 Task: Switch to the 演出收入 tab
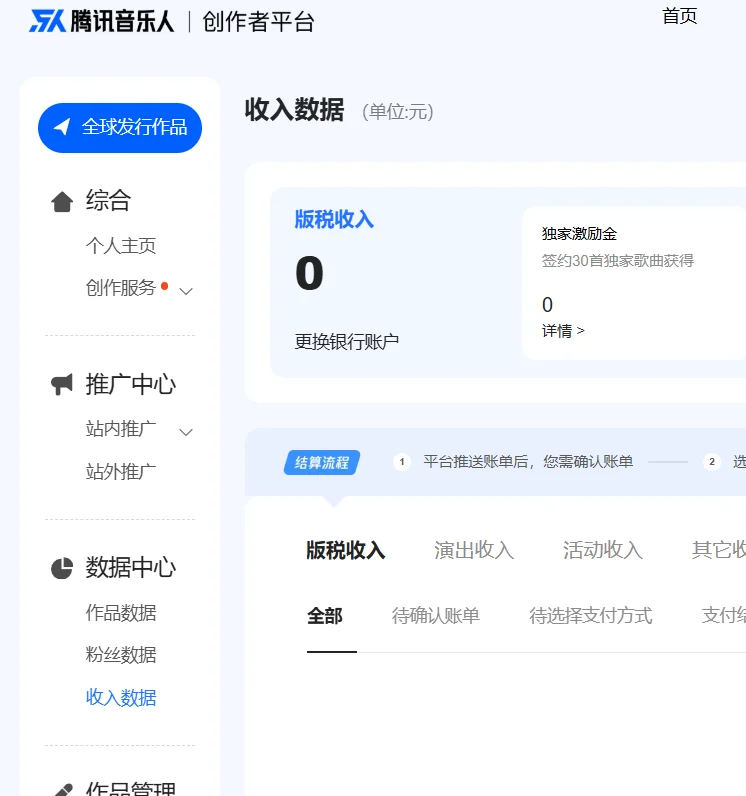(x=474, y=550)
